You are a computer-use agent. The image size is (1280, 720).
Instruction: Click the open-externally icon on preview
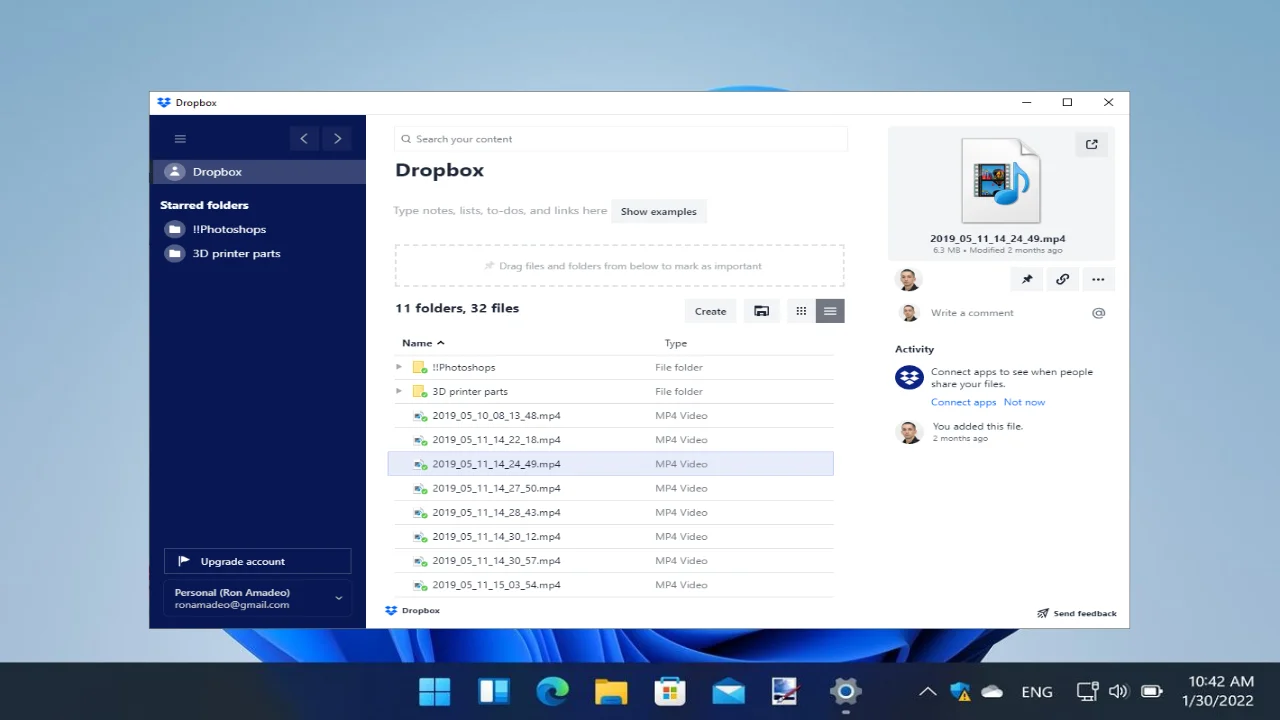click(1092, 144)
